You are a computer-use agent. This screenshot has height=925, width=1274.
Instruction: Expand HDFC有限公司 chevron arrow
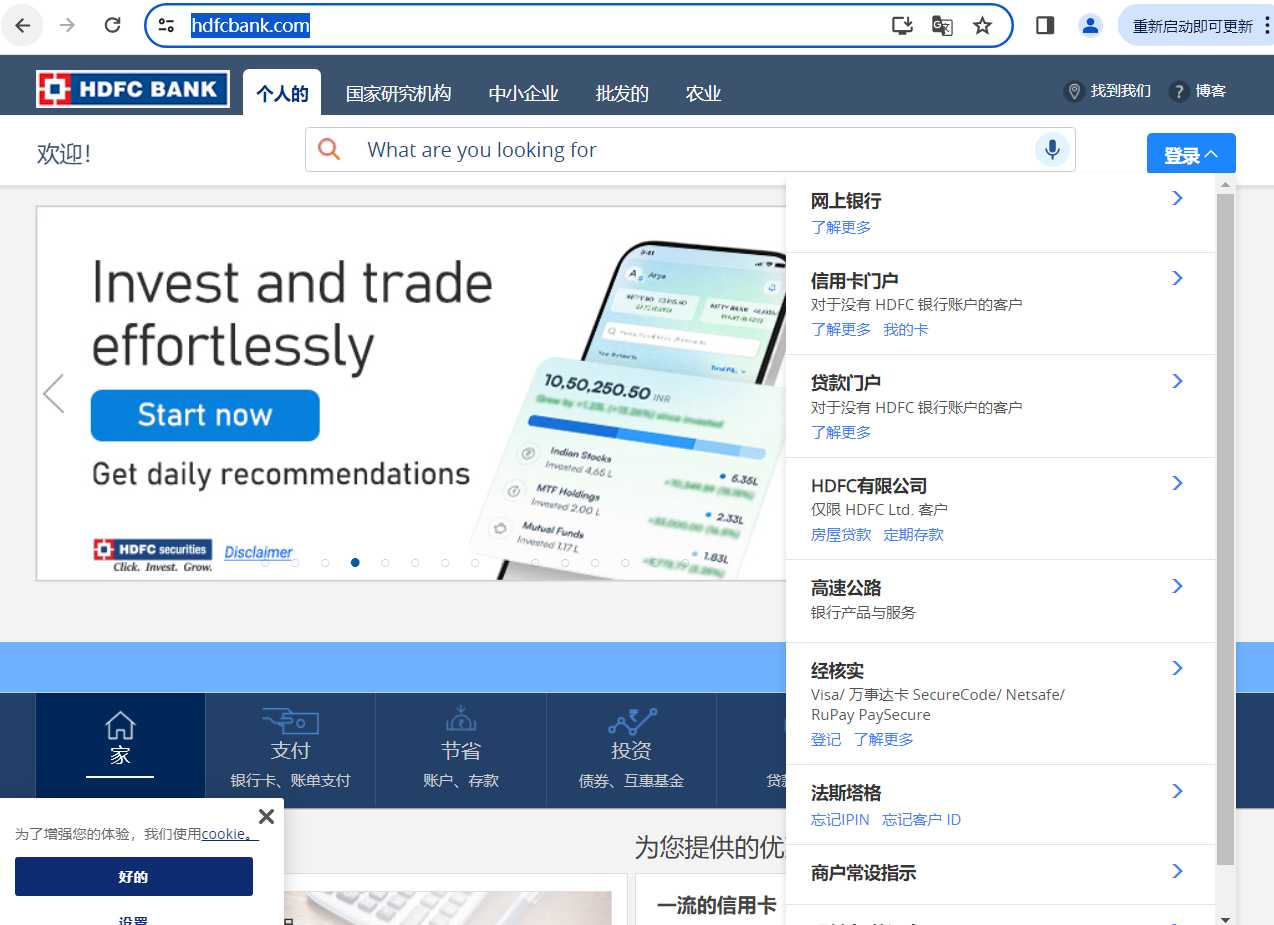point(1178,483)
